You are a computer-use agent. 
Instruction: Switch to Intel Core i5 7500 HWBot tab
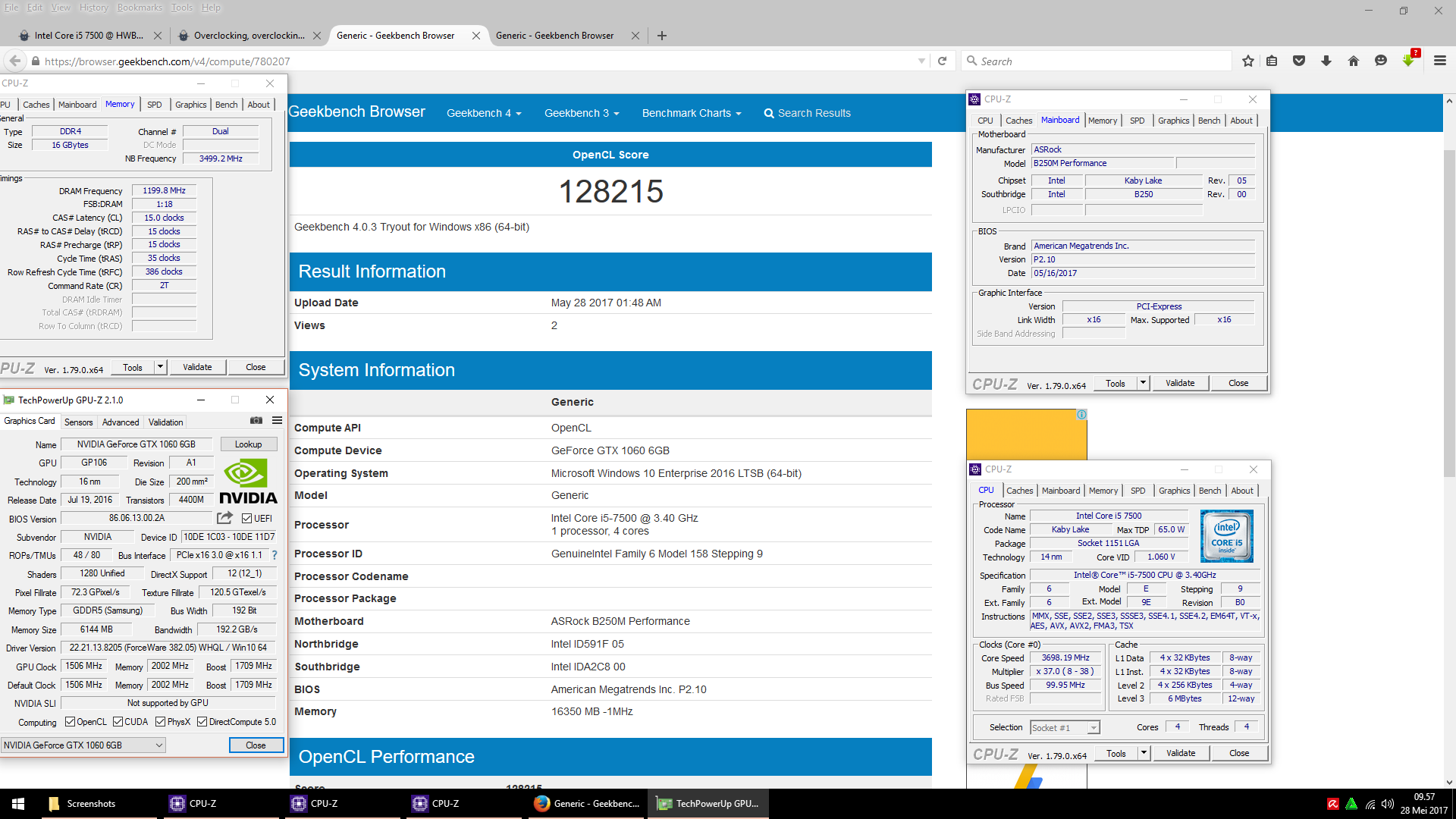pos(89,36)
